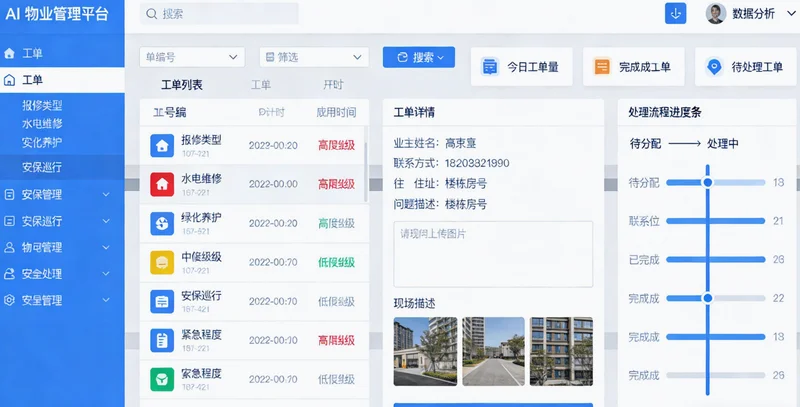Click the 请现伺上传图片 upload text area
800x407 pixels.
point(493,254)
